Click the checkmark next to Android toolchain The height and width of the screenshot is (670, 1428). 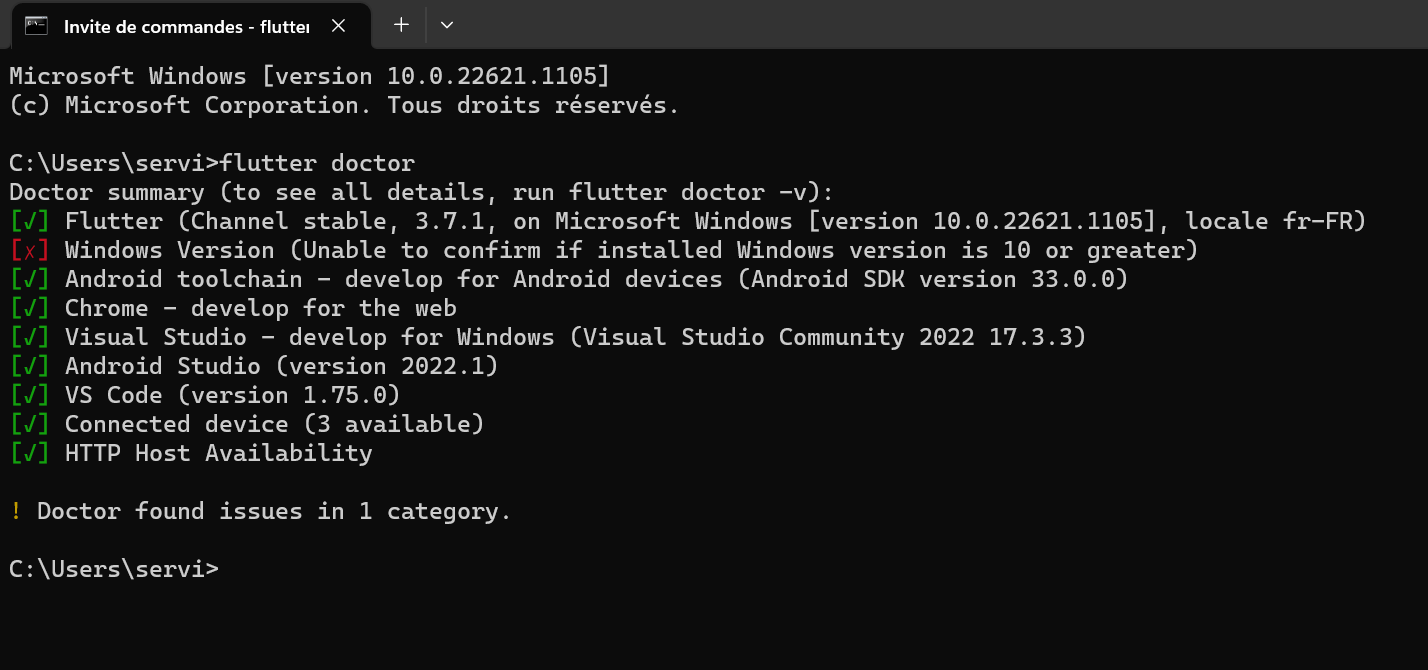point(27,278)
